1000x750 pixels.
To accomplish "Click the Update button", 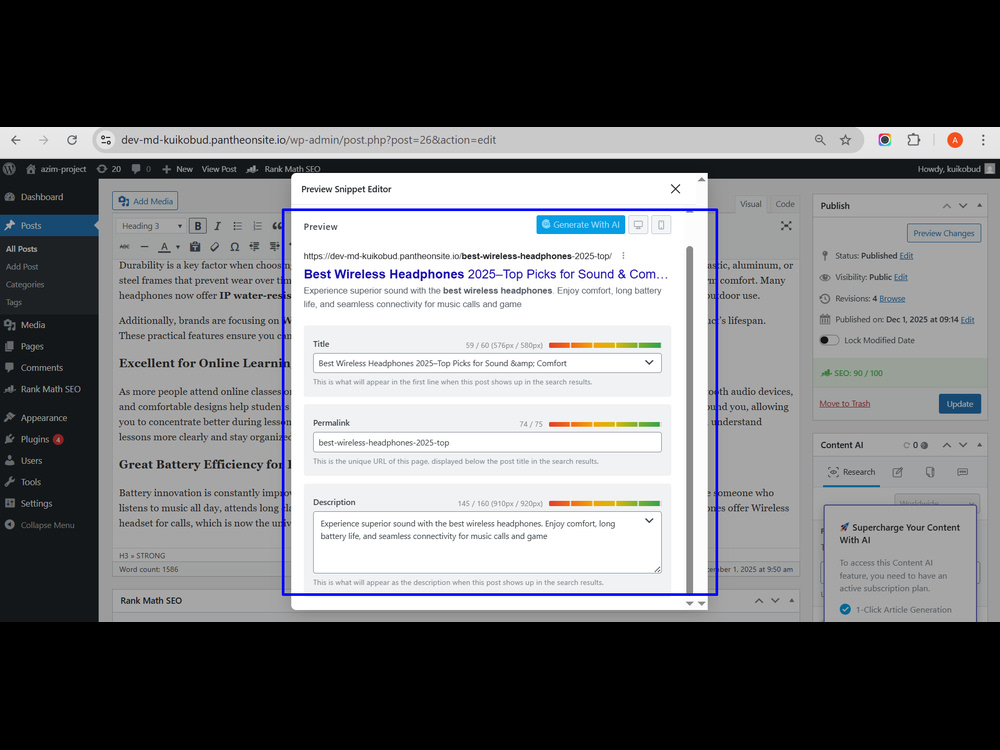I will (959, 404).
